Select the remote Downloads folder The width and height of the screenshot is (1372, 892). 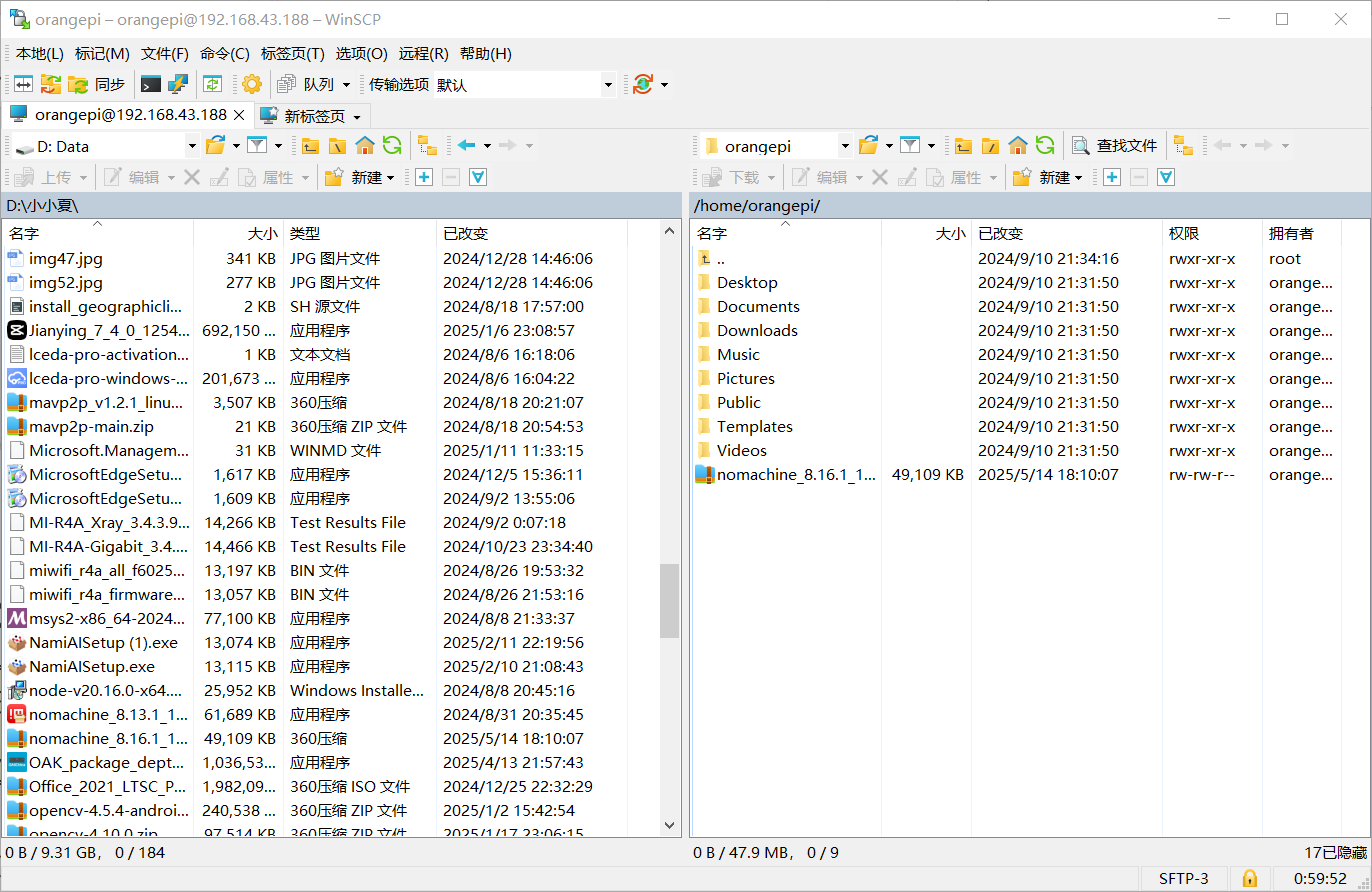[757, 331]
